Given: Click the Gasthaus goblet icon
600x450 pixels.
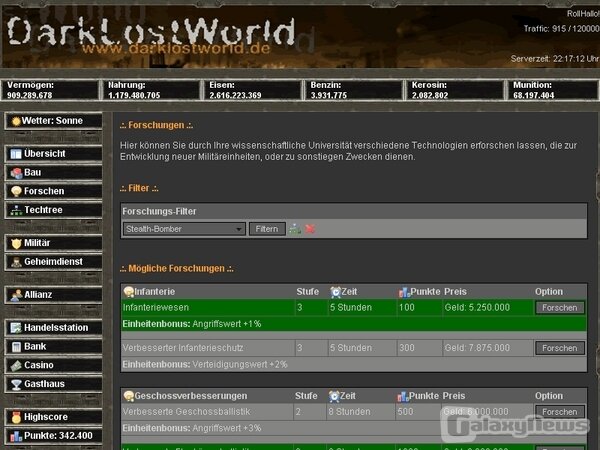Looking at the screenshot, I should click(16, 384).
